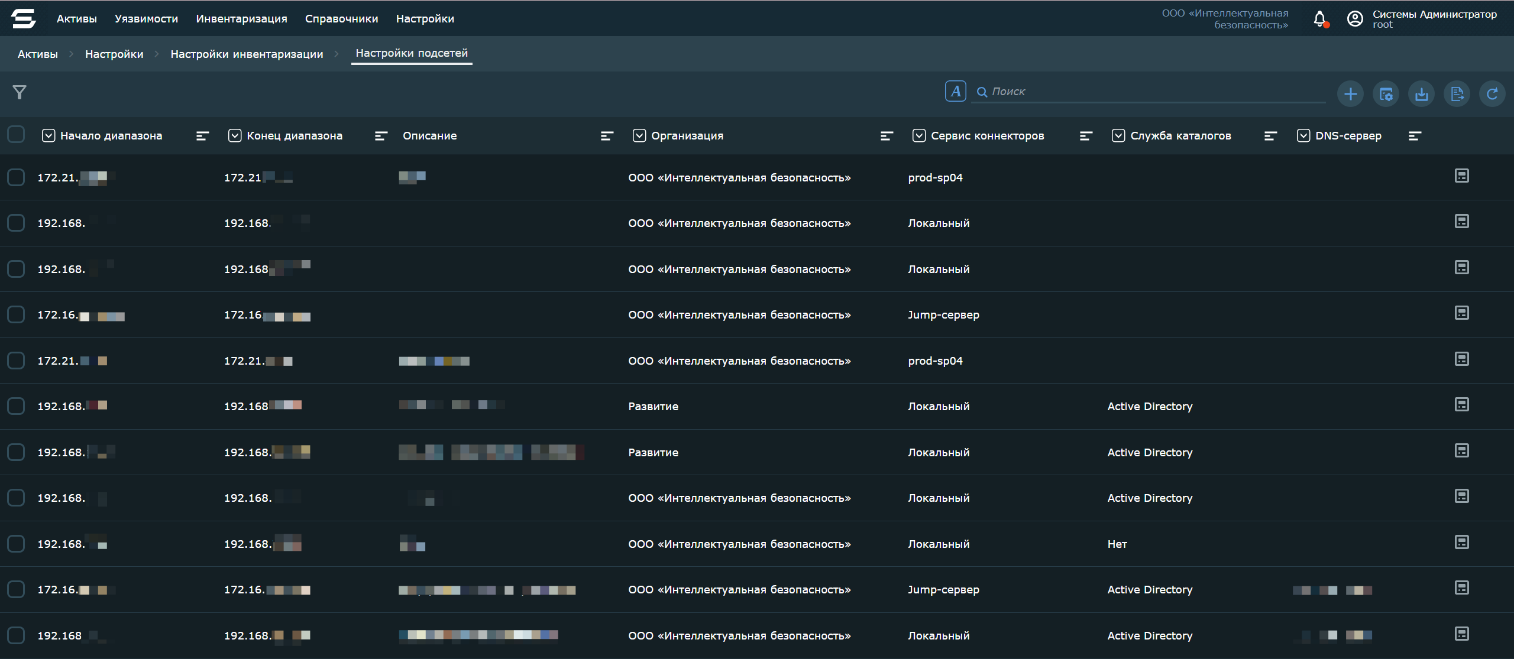
Task: Select checkbox of the first Развитие row
Action: point(16,406)
